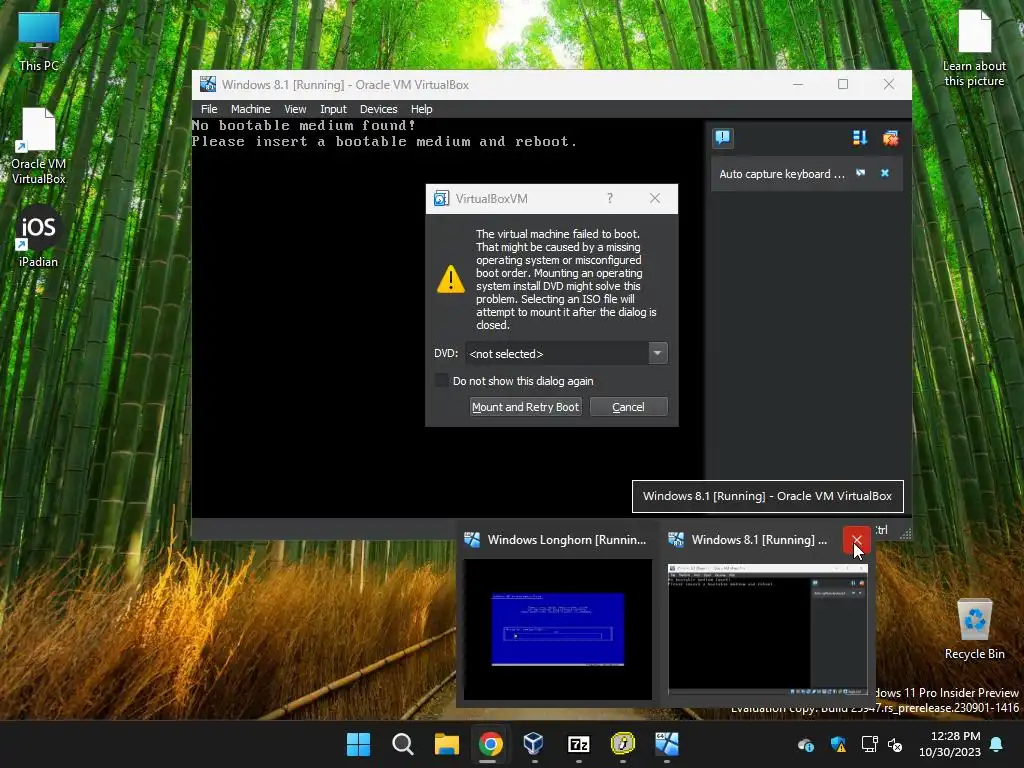
Task: Minimize the Windows 8.1 VirtualBox window
Action: (x=798, y=84)
